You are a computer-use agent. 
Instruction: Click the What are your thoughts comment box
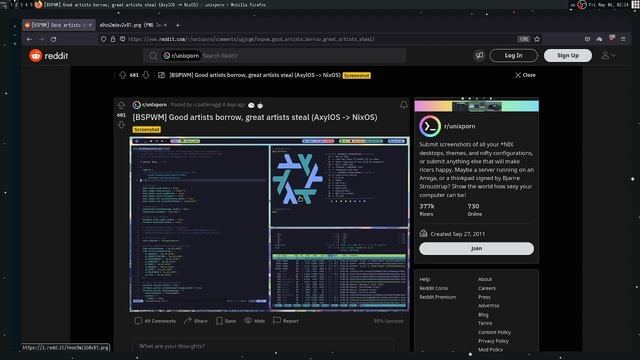[x=263, y=346]
